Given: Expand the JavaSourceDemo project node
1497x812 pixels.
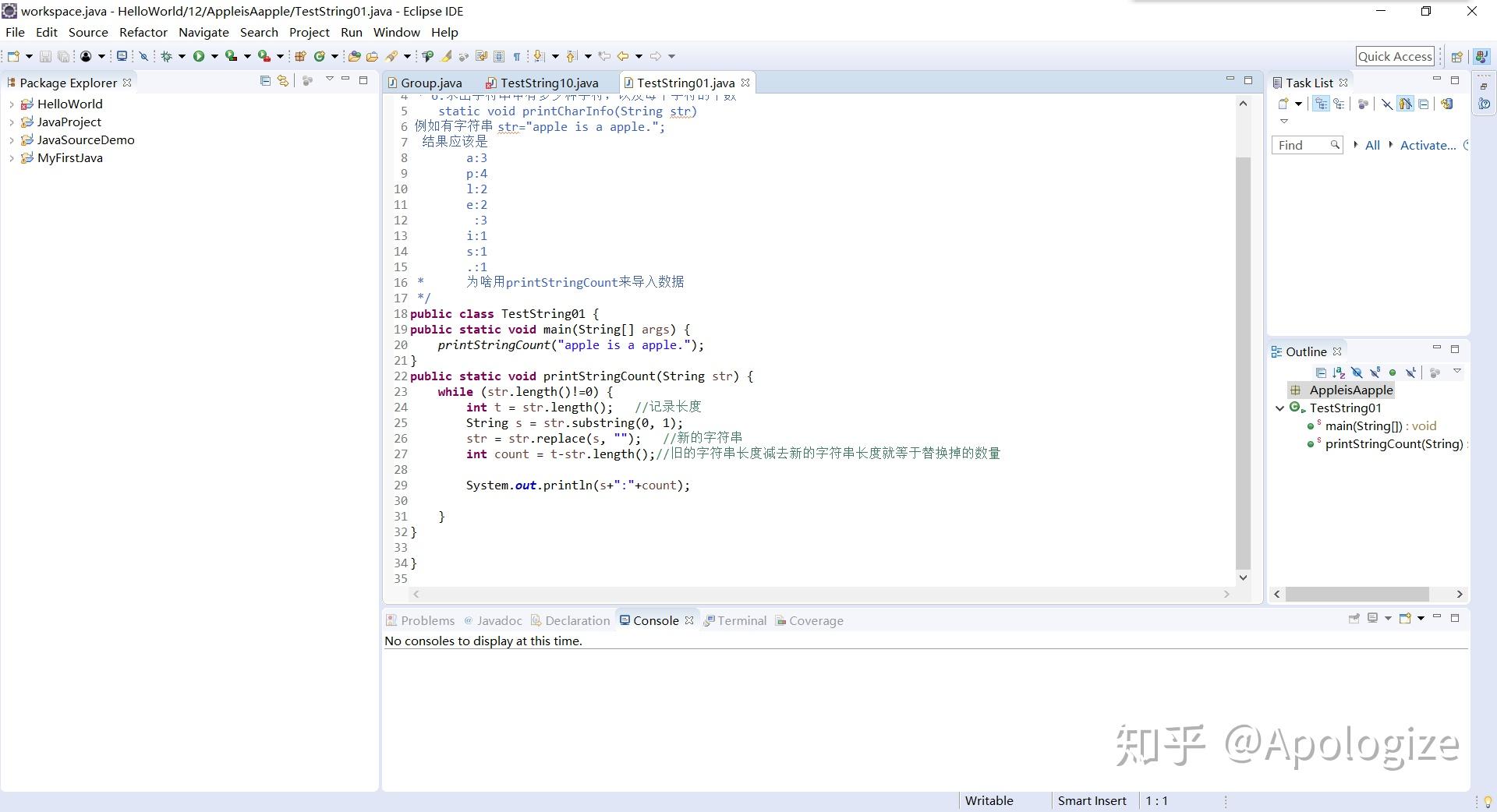Looking at the screenshot, I should click(x=11, y=140).
